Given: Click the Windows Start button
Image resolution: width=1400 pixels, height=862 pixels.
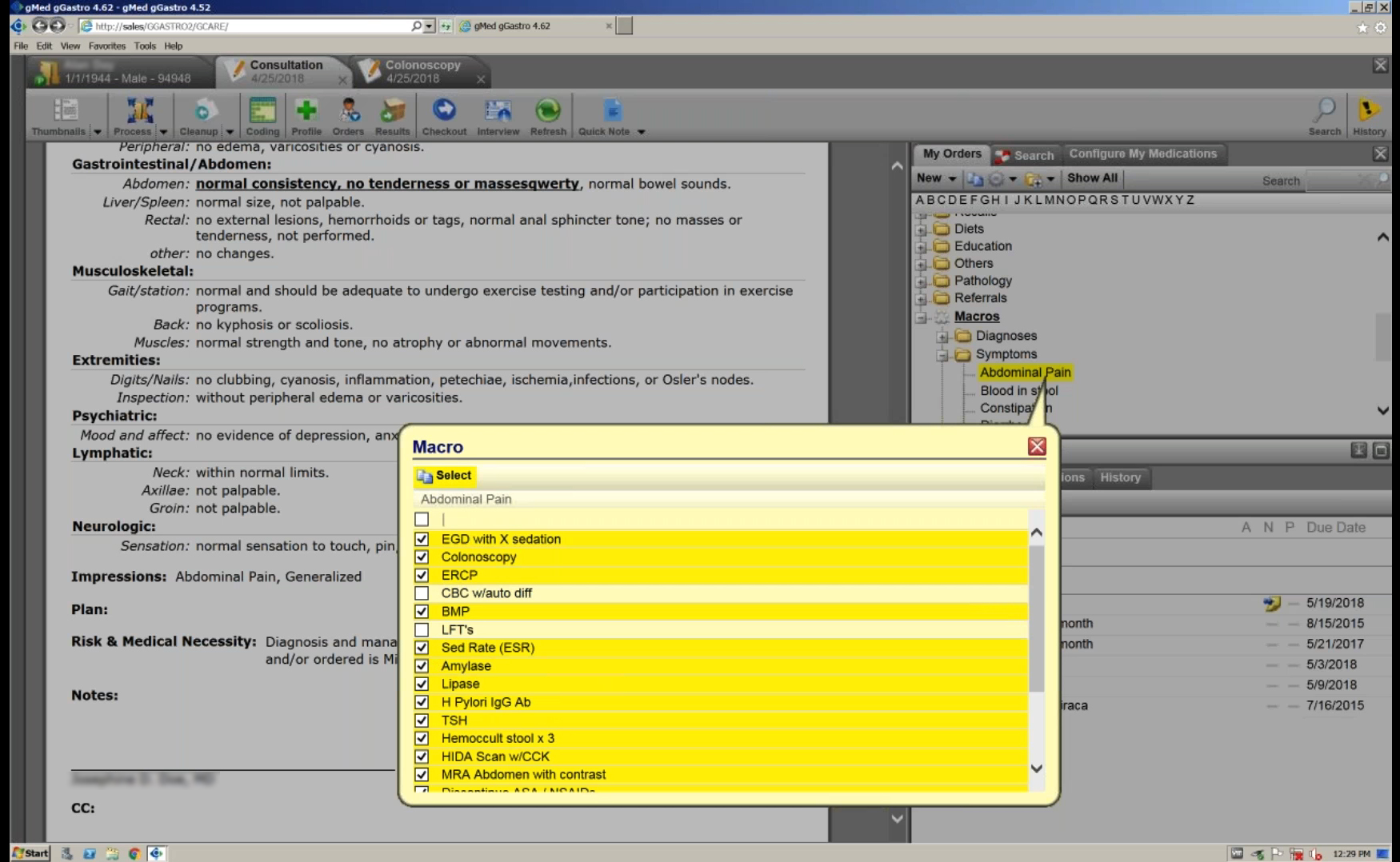Looking at the screenshot, I should tap(30, 853).
